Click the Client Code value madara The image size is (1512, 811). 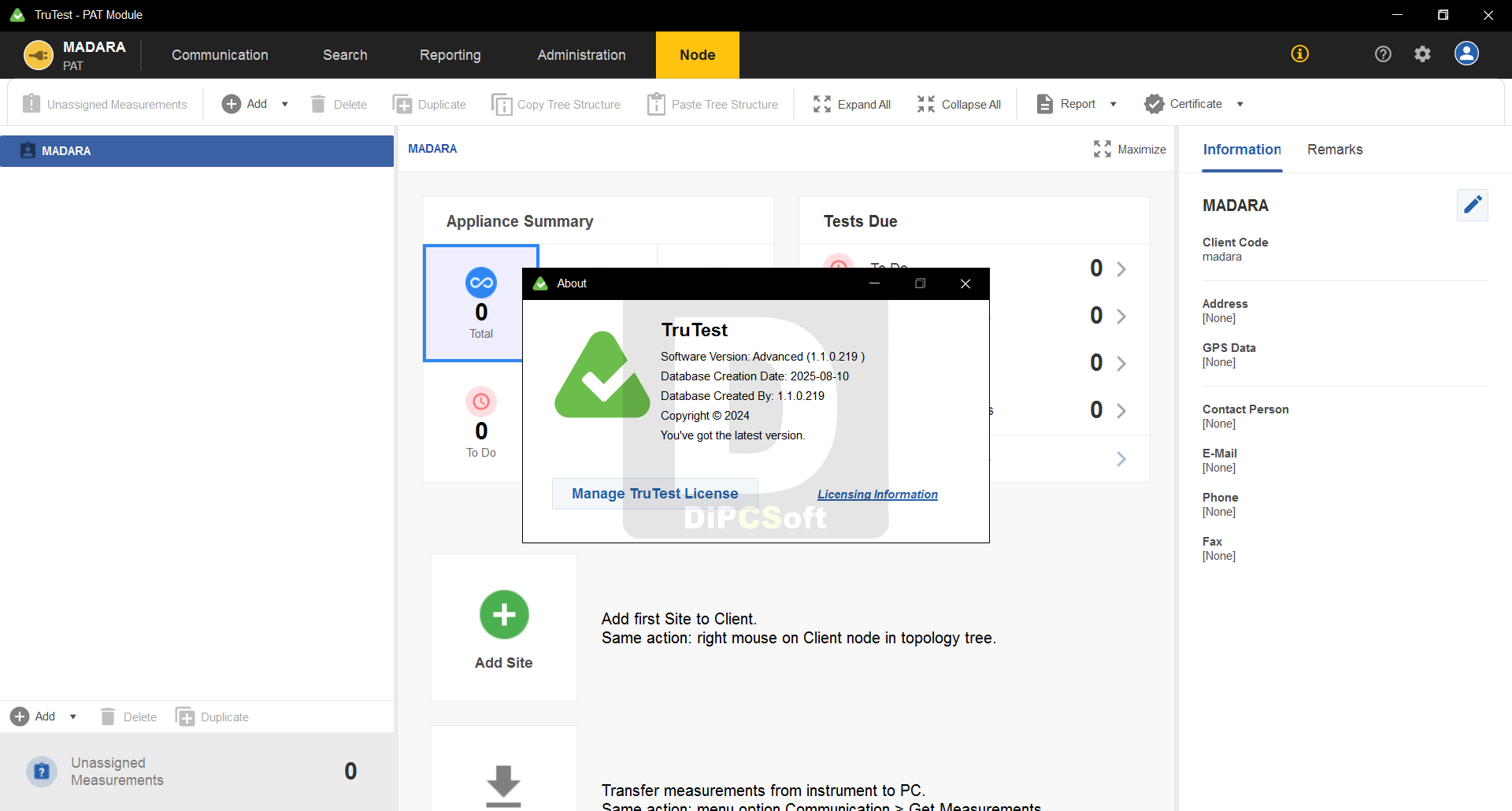[x=1222, y=257]
